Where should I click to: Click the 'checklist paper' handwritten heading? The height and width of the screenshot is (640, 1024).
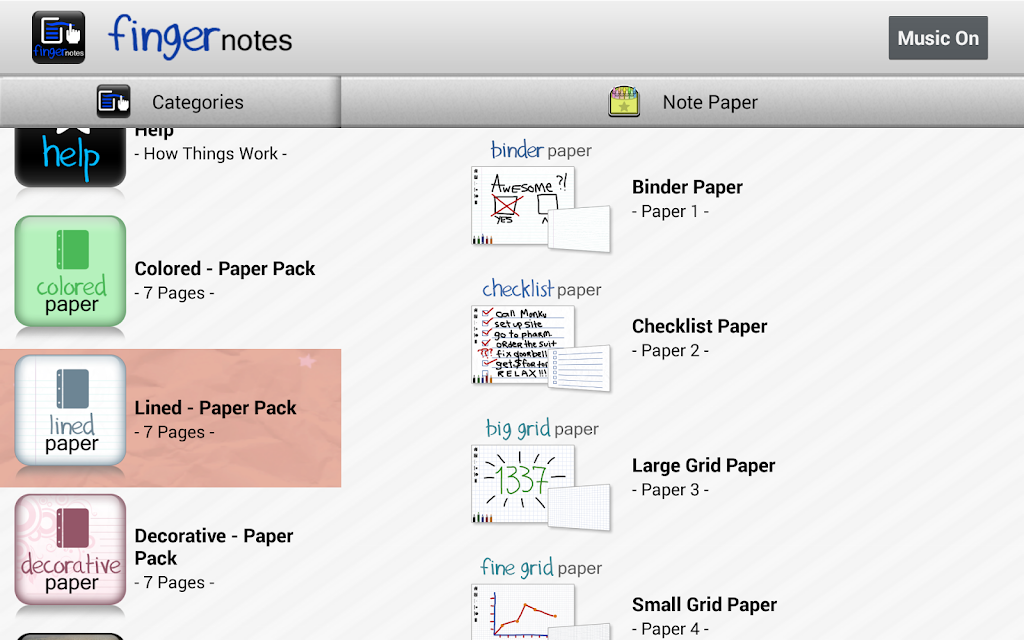click(x=541, y=289)
